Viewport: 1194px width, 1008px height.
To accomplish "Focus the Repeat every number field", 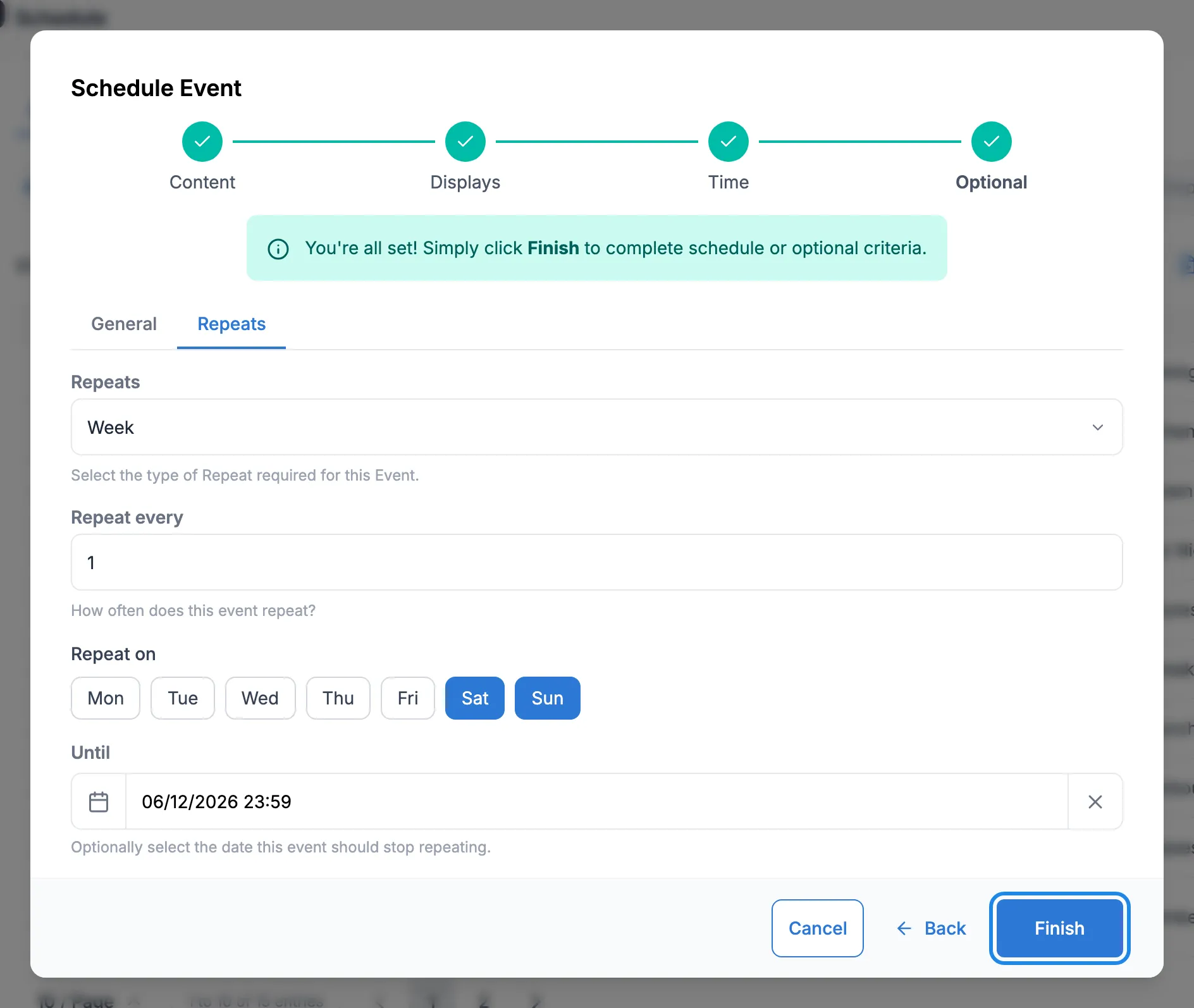I will (x=597, y=562).
